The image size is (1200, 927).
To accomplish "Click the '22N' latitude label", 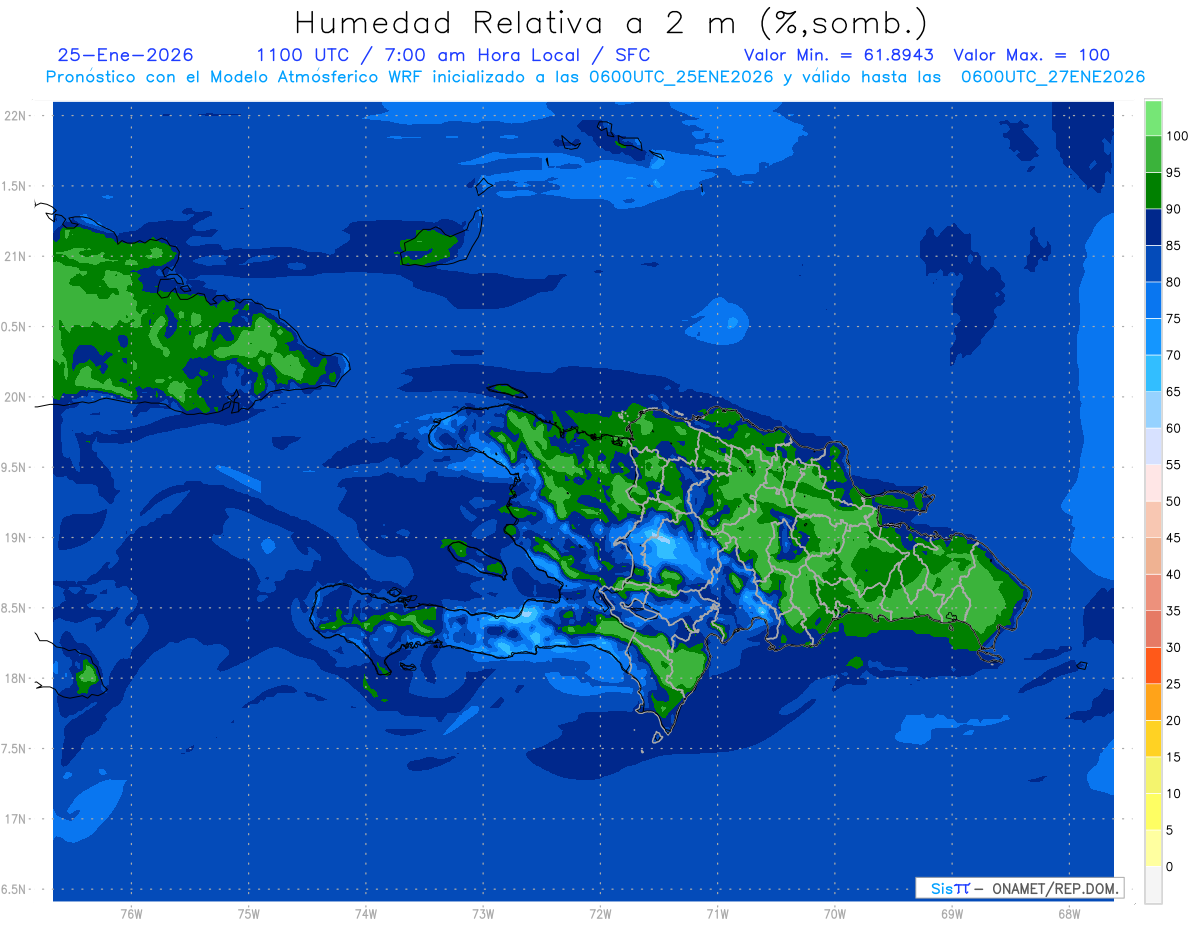I will click(x=16, y=116).
